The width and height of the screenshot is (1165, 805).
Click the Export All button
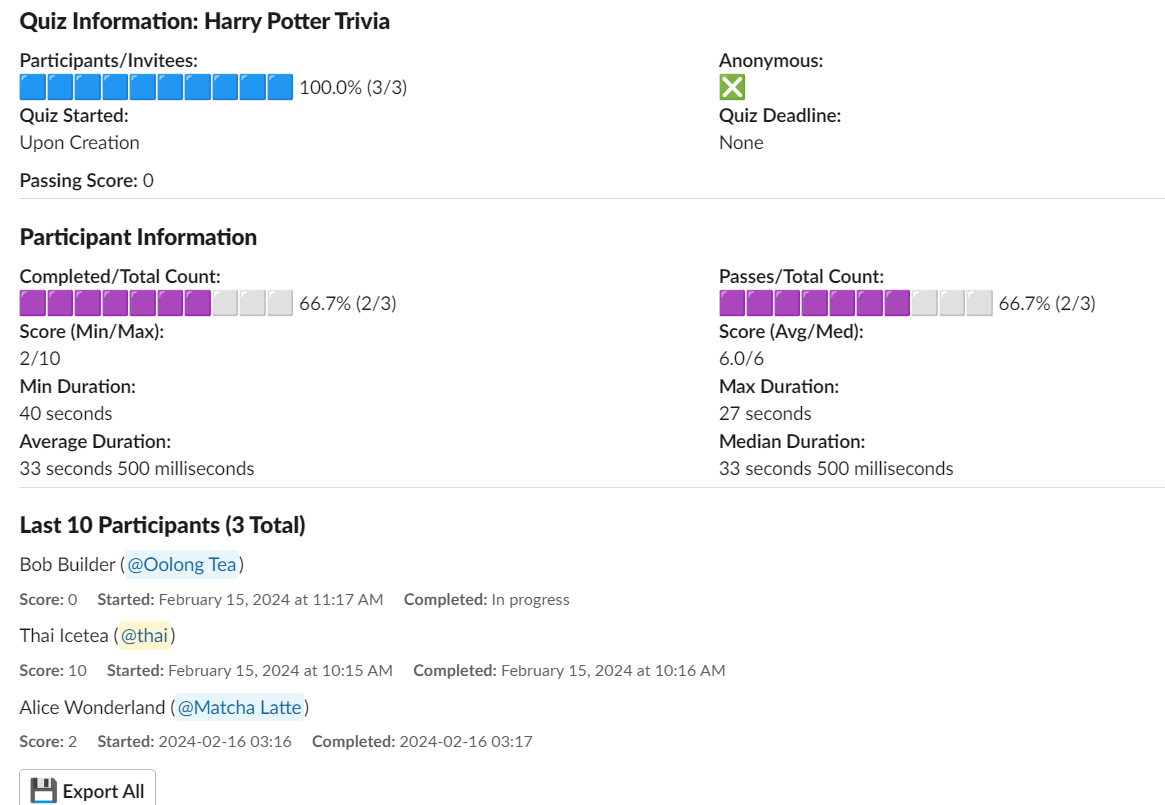tap(88, 791)
